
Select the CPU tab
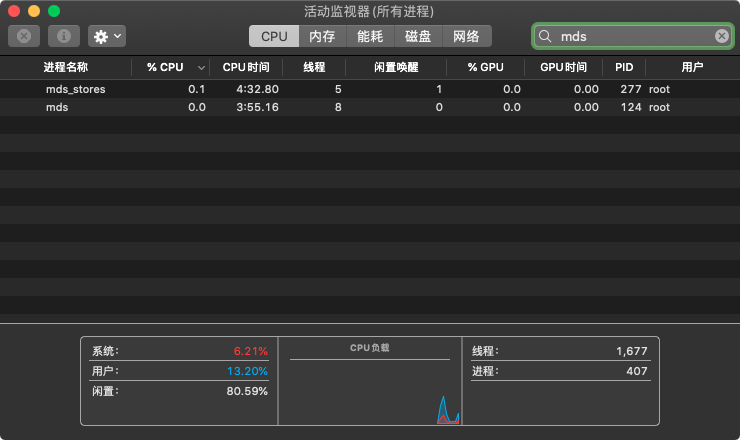(274, 36)
